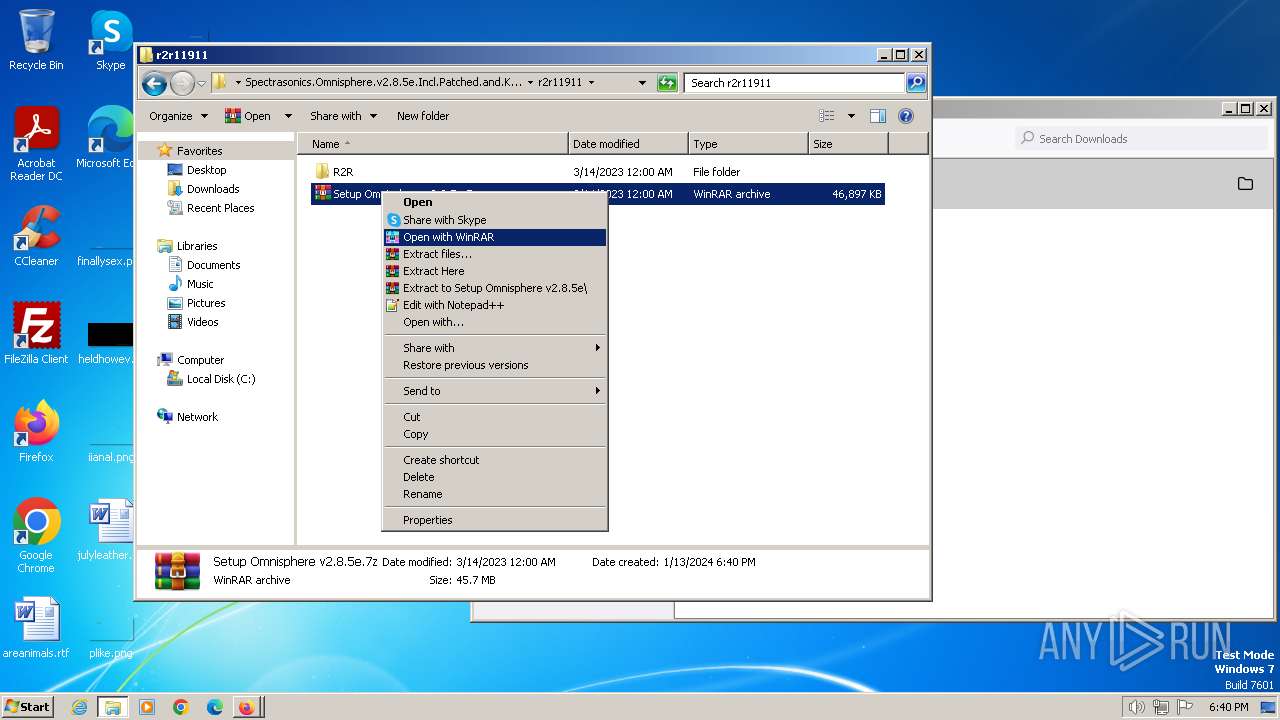Open Chrome from the taskbar
The width and height of the screenshot is (1280, 720).
click(180, 707)
